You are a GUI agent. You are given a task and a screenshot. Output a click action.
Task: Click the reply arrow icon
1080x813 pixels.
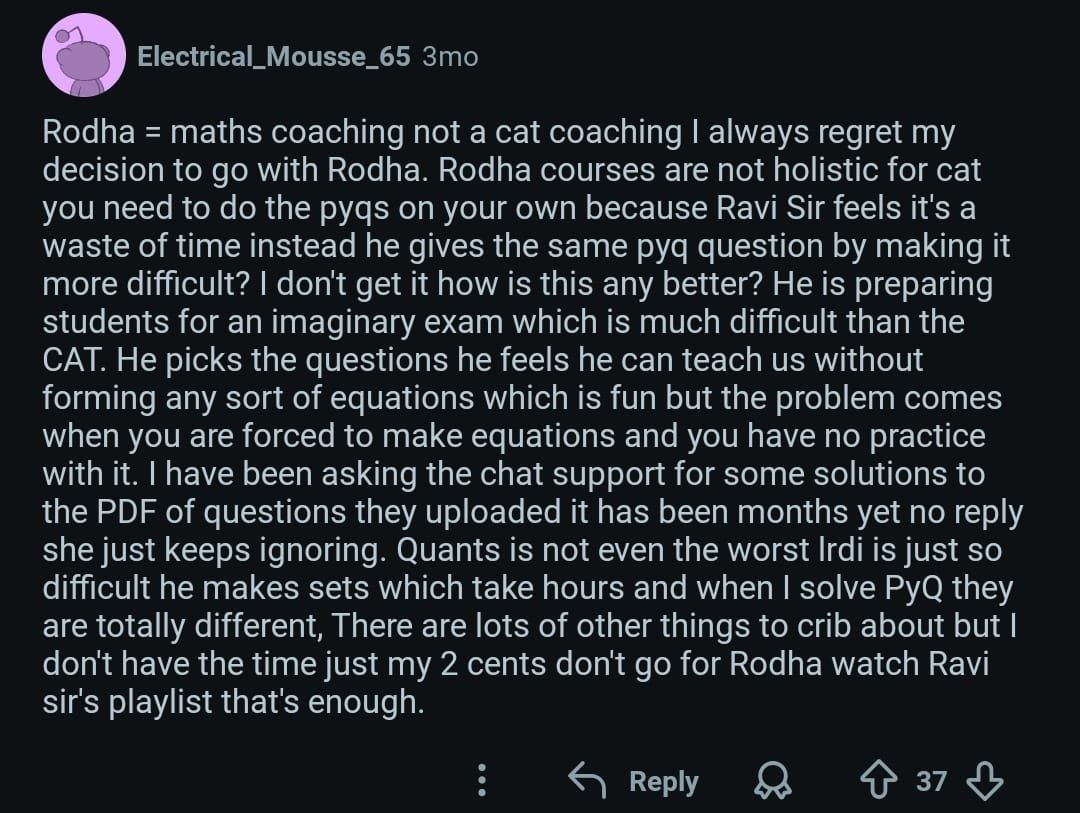(x=588, y=780)
